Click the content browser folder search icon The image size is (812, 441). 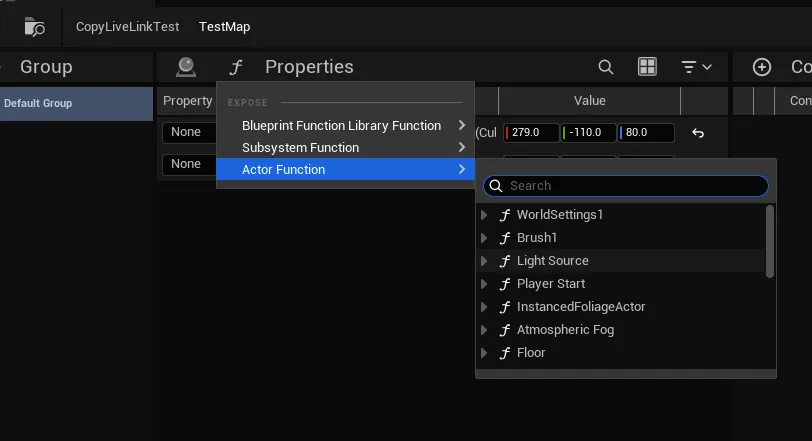tap(34, 27)
